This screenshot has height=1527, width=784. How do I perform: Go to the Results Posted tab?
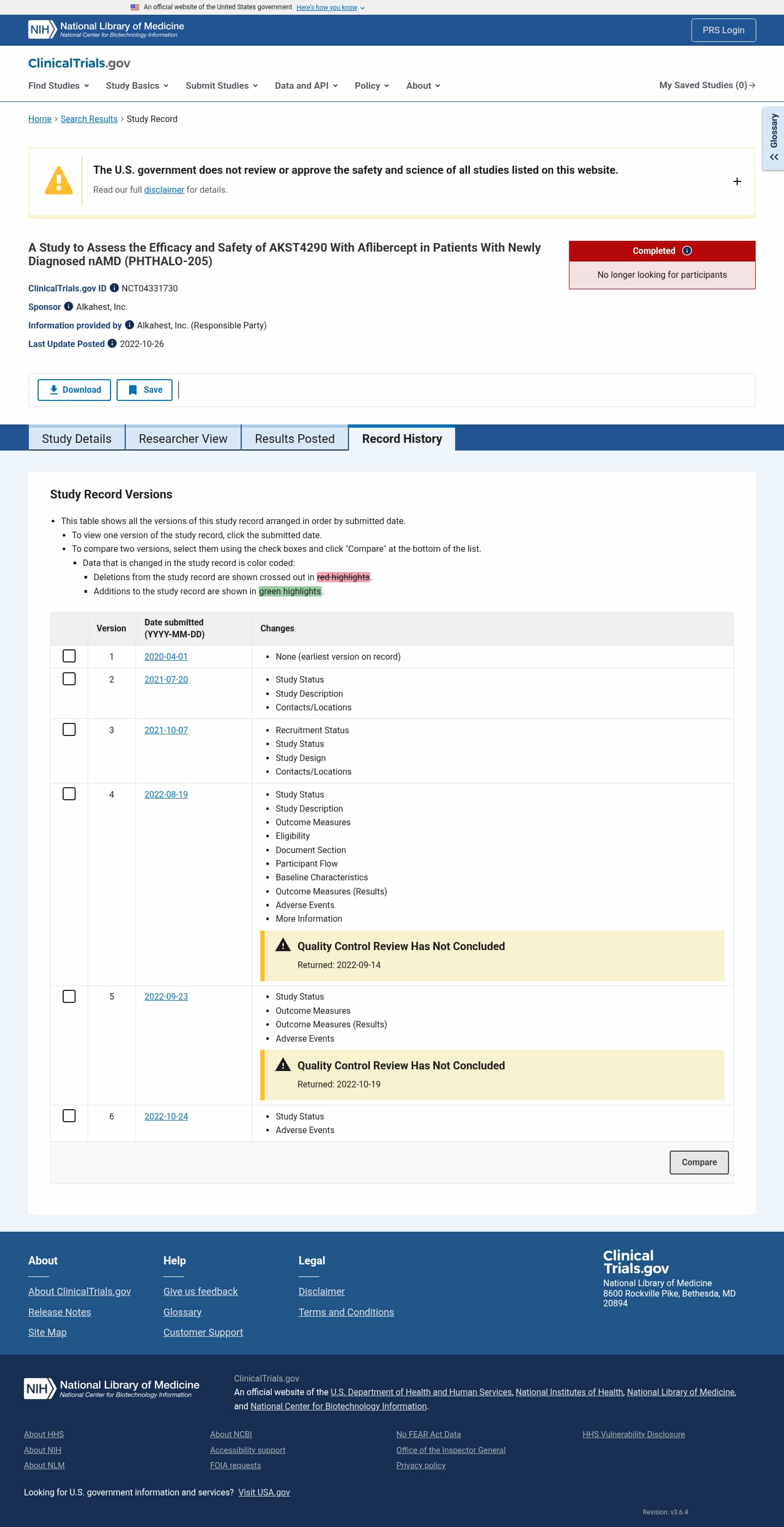295,439
